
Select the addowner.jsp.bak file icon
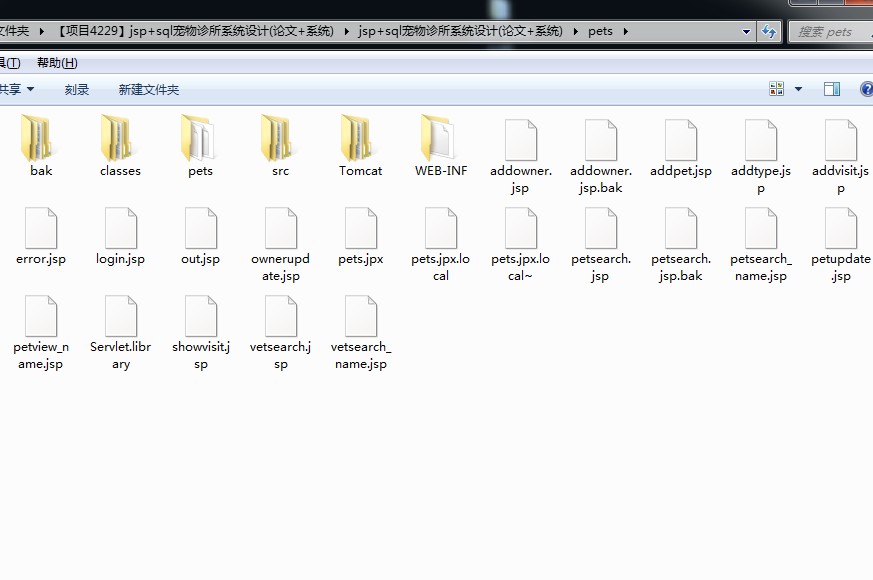[x=601, y=140]
